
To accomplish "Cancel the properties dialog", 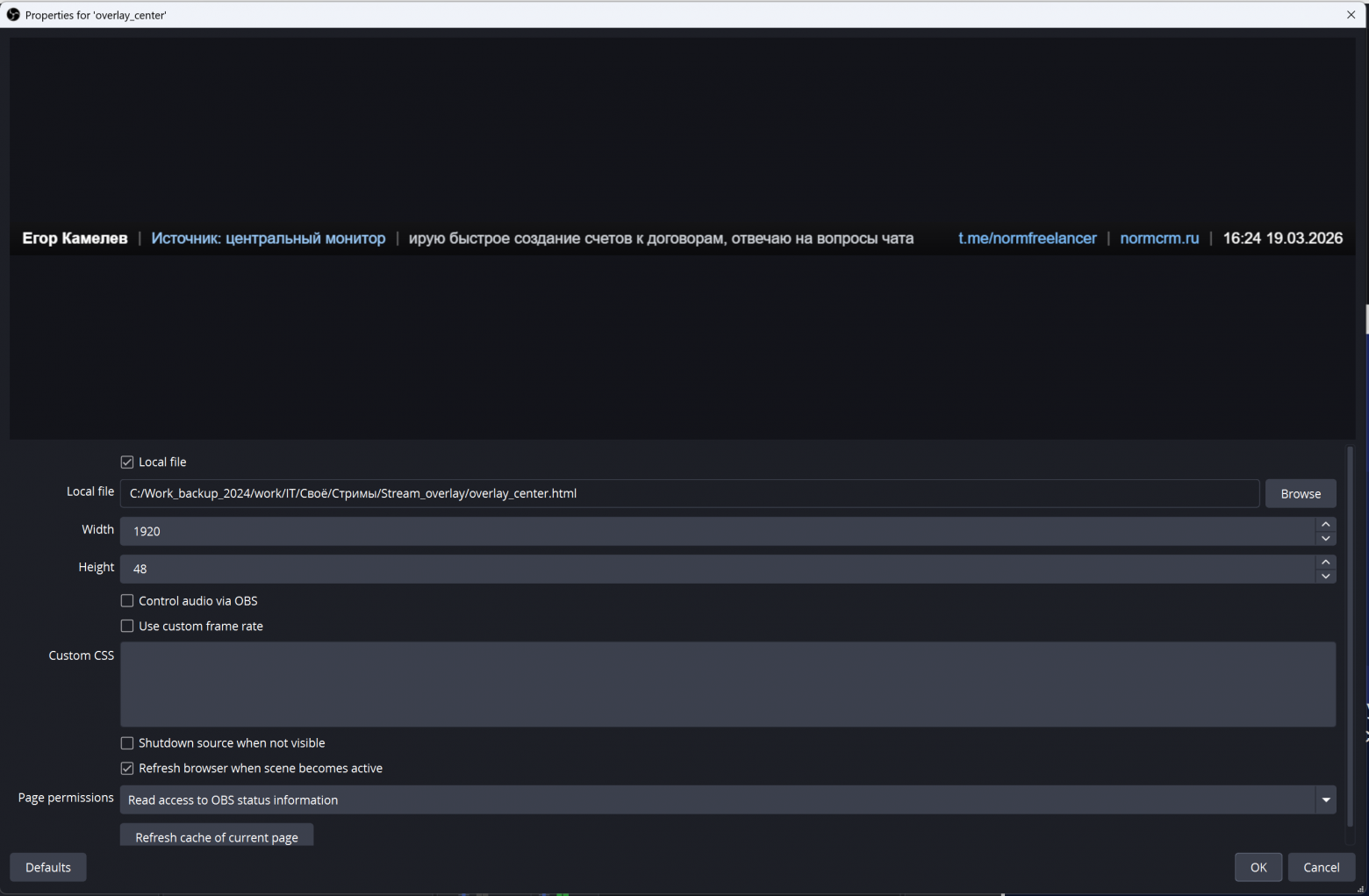I will 1321,868.
